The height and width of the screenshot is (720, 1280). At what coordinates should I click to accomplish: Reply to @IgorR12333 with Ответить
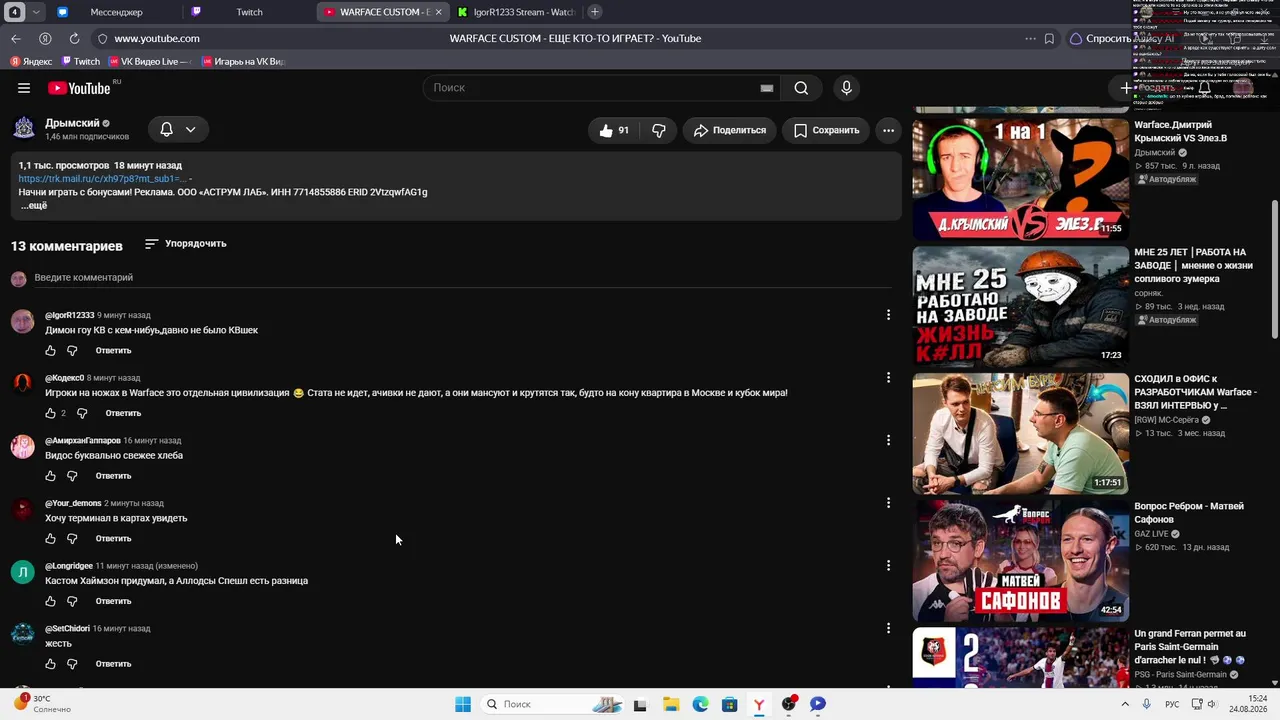(113, 351)
